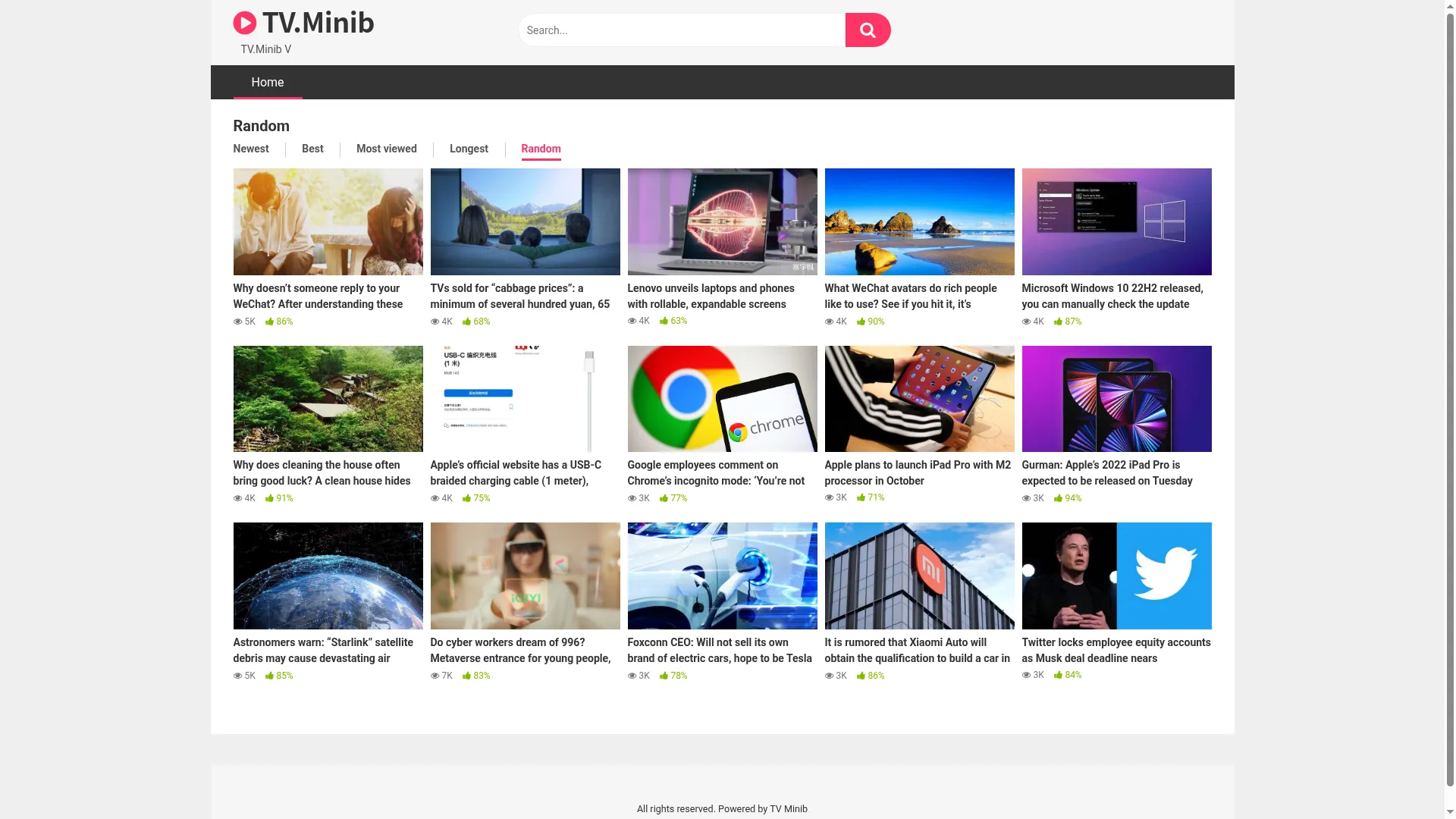Screen dimensions: 1456x819
Task: Open 'Twitter locks employee equity accounts' title link
Action: click(1116, 650)
